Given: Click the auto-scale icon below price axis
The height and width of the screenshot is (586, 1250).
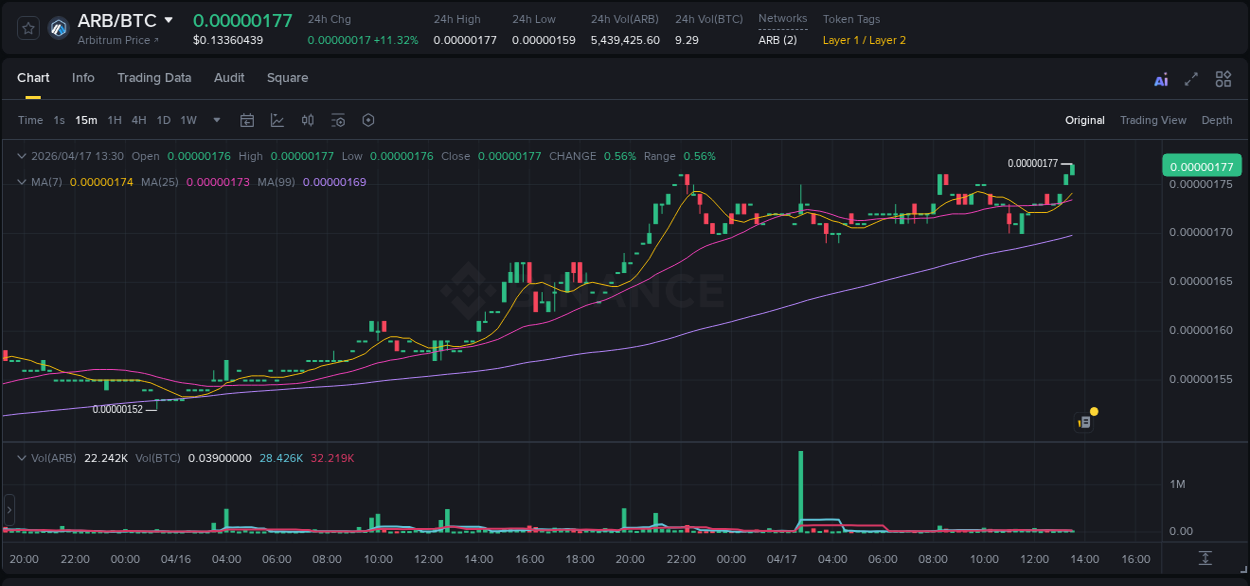Looking at the screenshot, I should (x=1205, y=558).
